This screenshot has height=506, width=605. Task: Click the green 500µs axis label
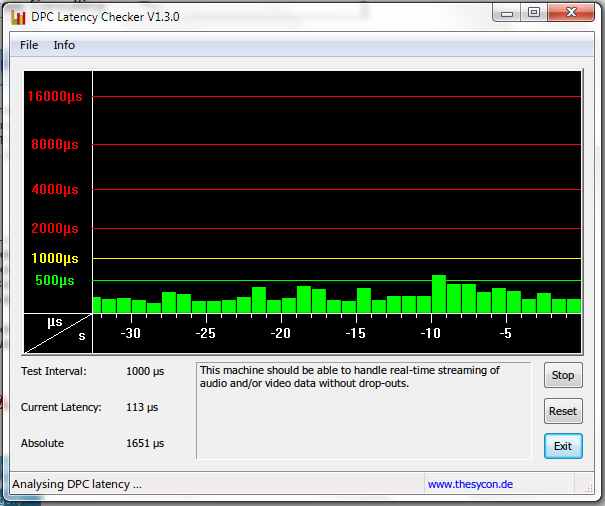(x=55, y=280)
